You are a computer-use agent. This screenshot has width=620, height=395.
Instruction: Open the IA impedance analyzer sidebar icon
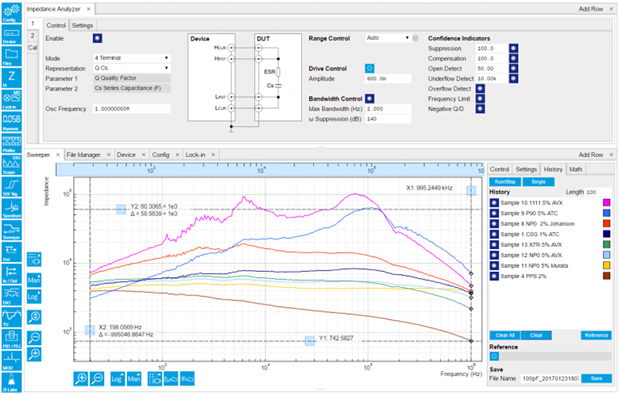(x=12, y=78)
